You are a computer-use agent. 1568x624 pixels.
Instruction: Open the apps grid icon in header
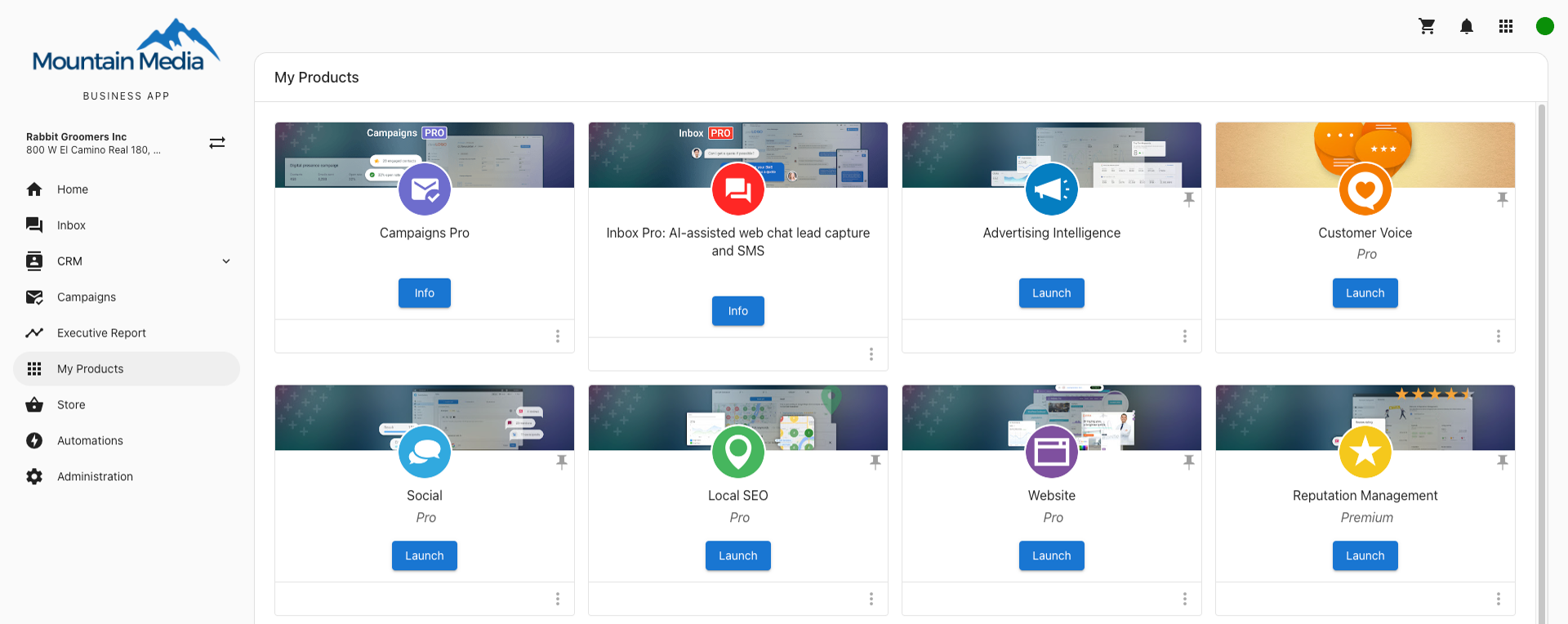1505,26
